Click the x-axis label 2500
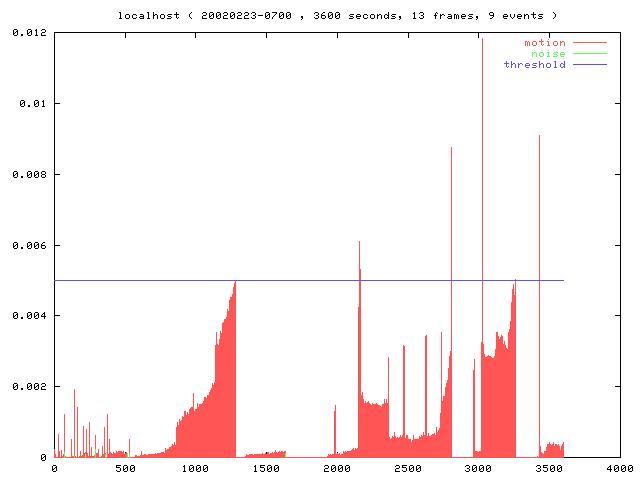This screenshot has height=480, width=640. (x=407, y=468)
